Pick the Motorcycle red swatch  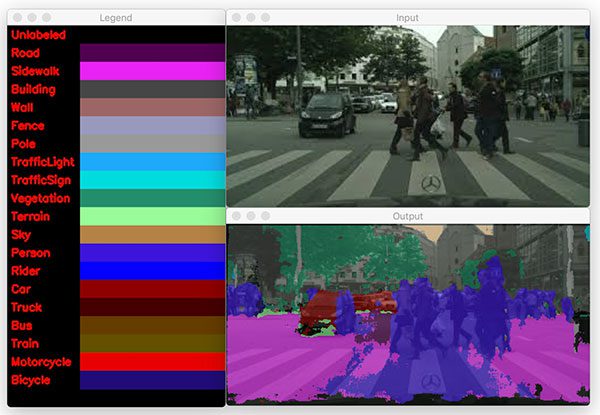tap(152, 361)
